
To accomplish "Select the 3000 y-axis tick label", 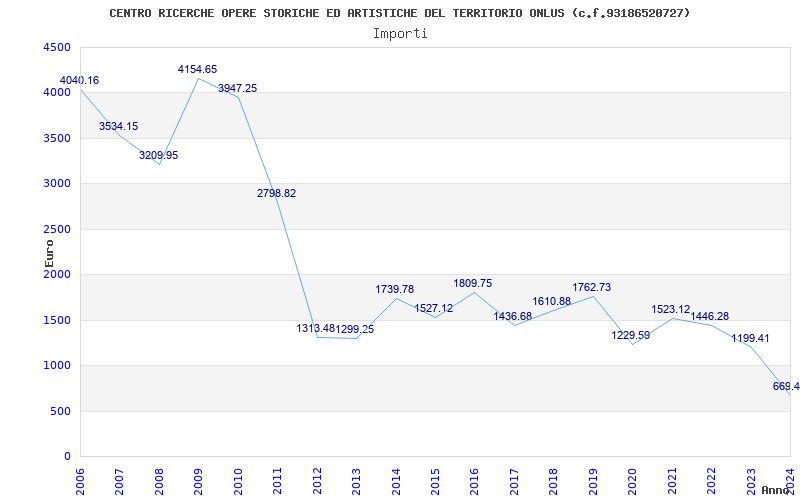I will 57,184.
